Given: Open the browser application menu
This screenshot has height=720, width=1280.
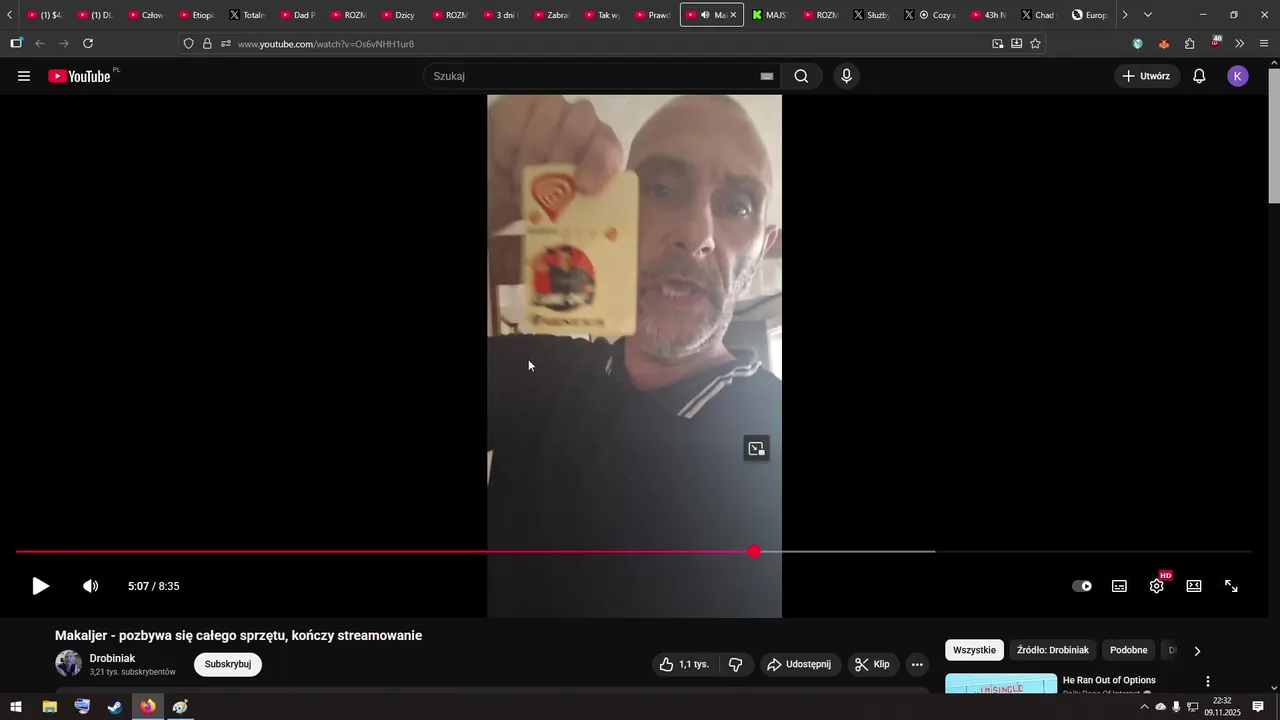Looking at the screenshot, I should click(1264, 44).
